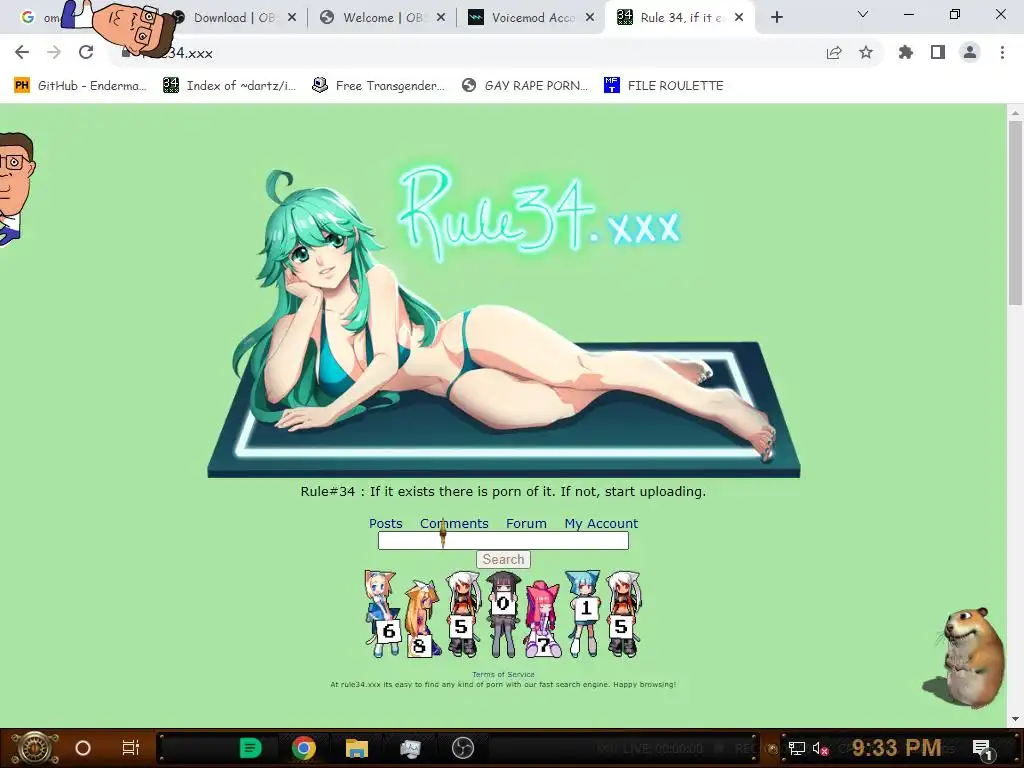This screenshot has width=1024, height=768.
Task: Open the My Account link
Action: [601, 523]
